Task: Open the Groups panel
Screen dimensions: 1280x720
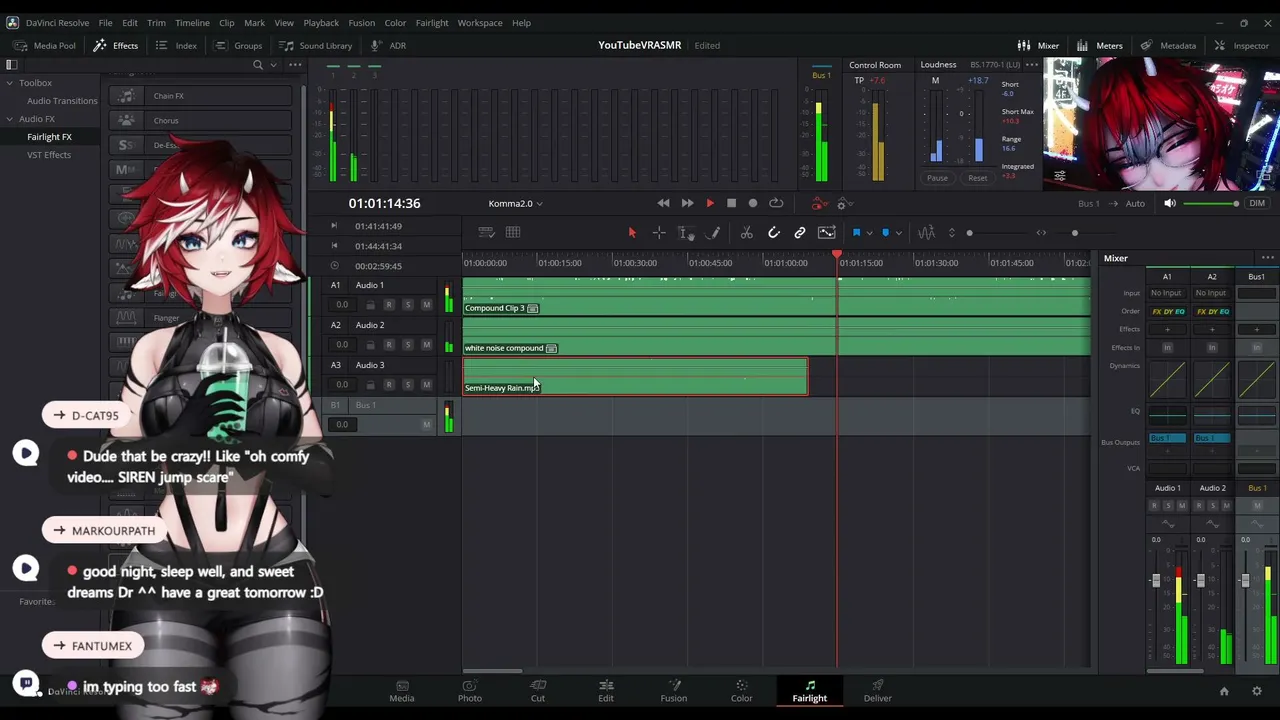Action: tap(238, 45)
